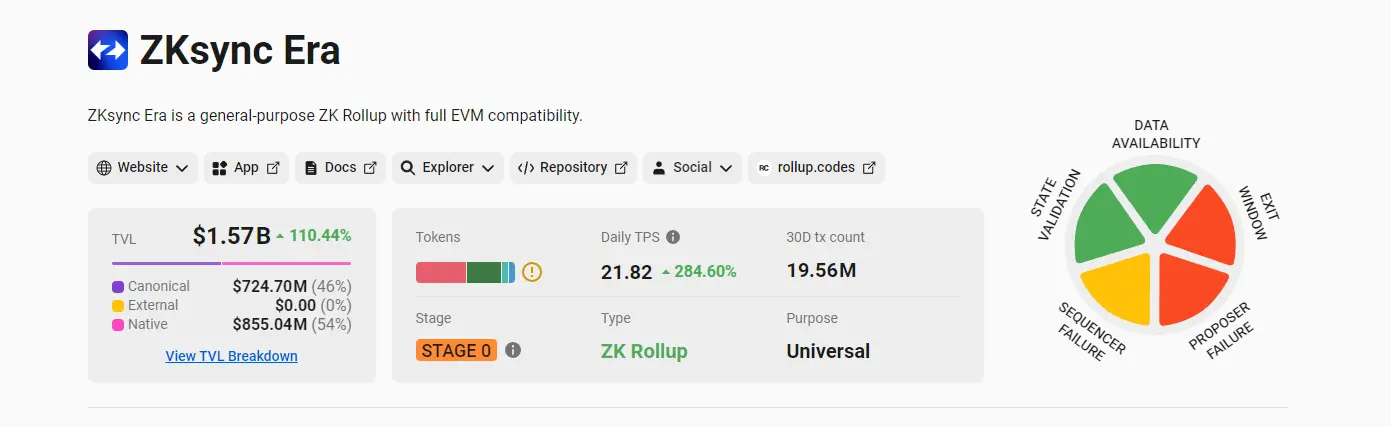
Task: Click the ZKsync Era page title
Action: [x=240, y=50]
